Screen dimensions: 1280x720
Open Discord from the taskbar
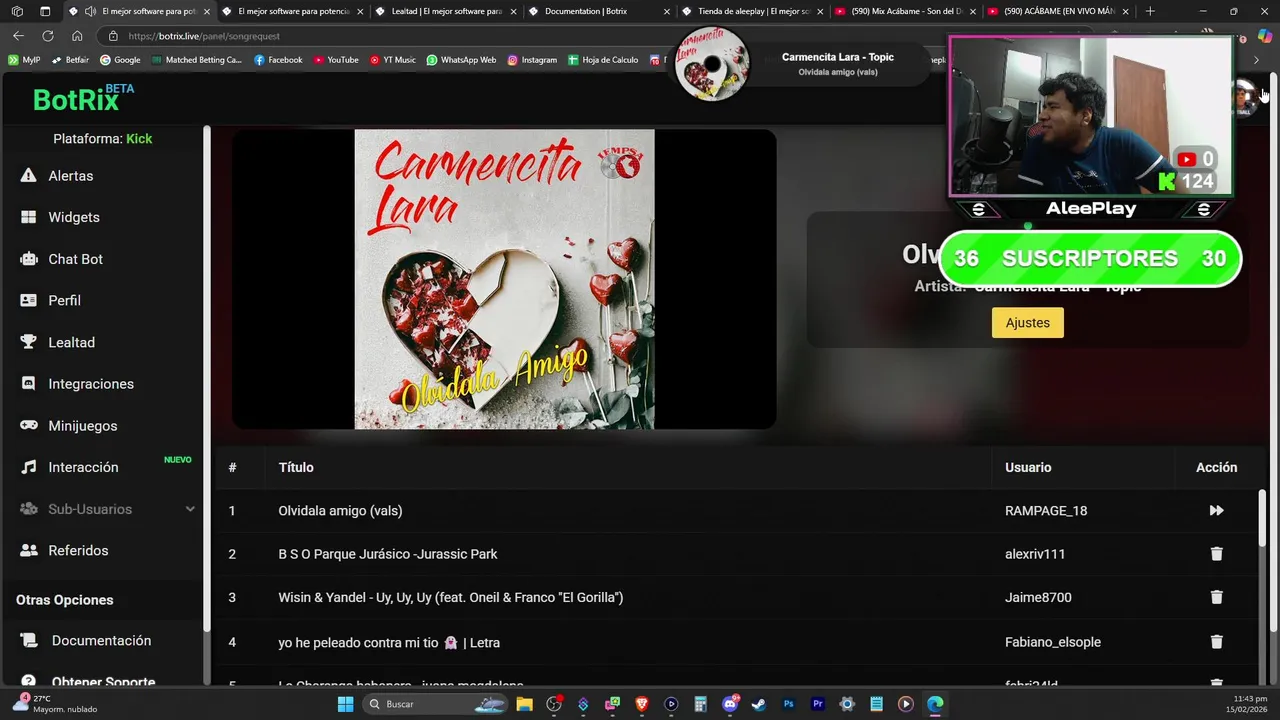730,704
